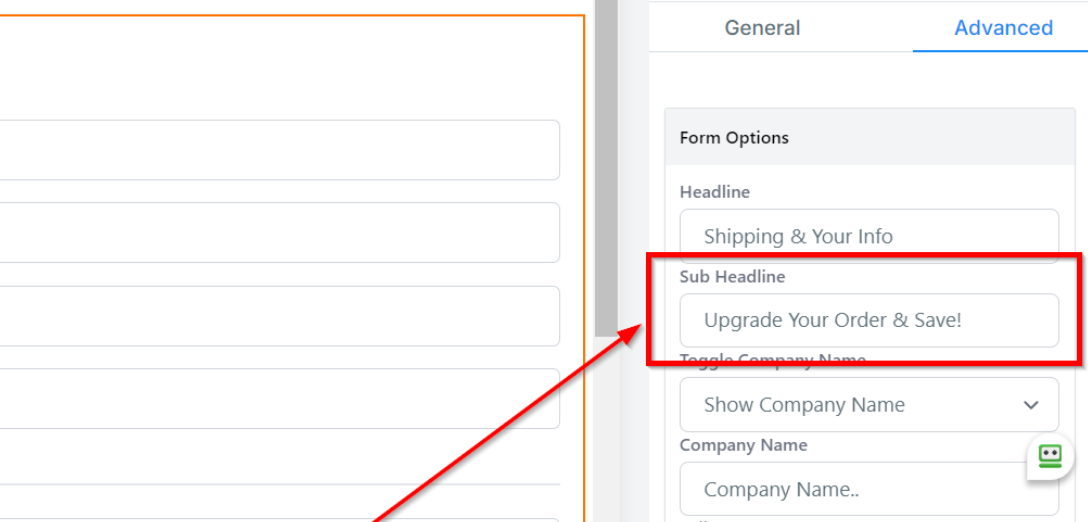Click the fourth empty field in the left form
This screenshot has width=1088, height=522.
coord(278,398)
